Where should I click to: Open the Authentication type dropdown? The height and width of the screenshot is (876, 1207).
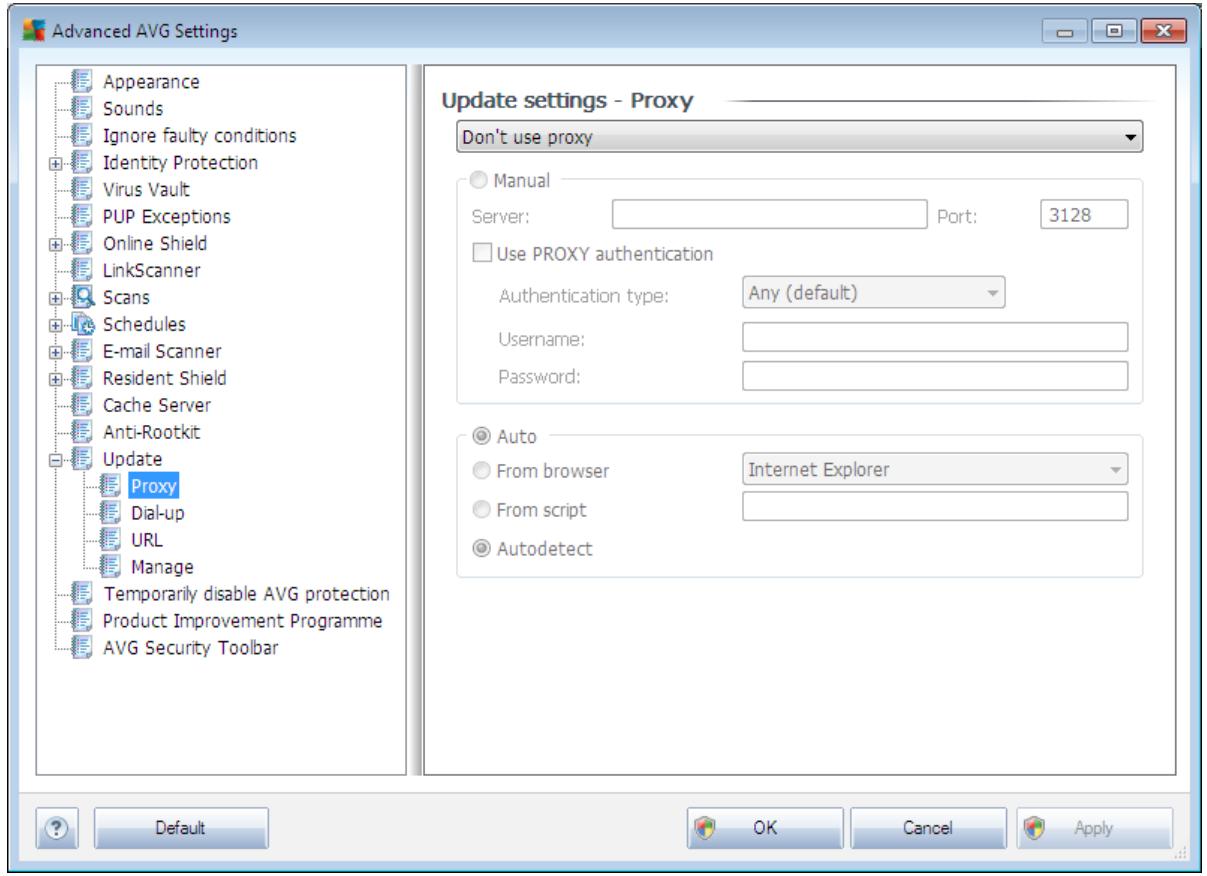tap(873, 294)
